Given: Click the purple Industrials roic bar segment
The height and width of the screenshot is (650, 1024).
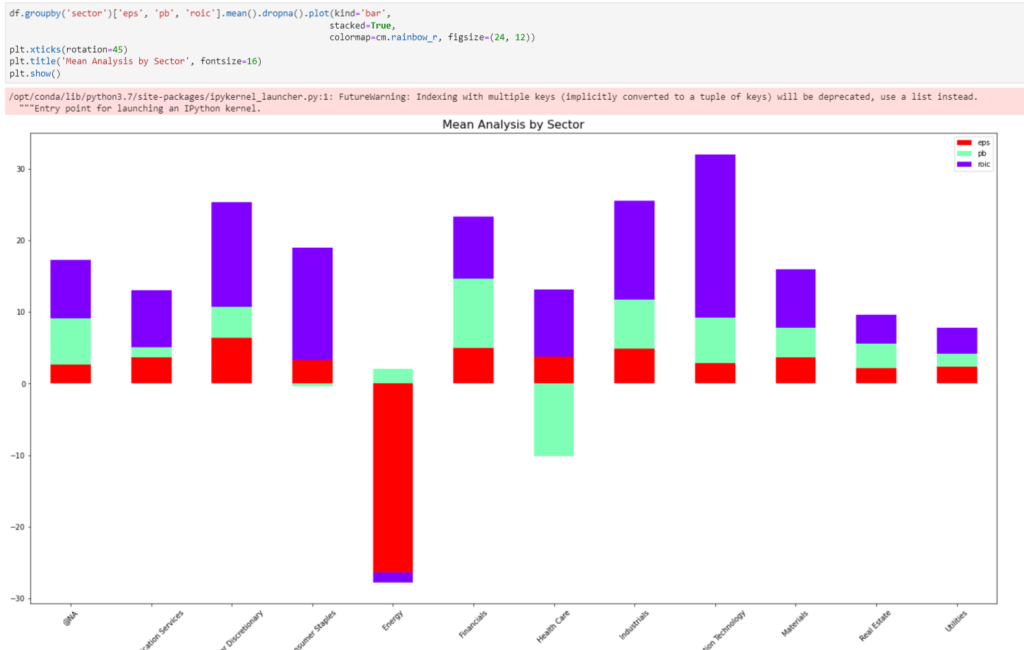Looking at the screenshot, I should click(634, 250).
